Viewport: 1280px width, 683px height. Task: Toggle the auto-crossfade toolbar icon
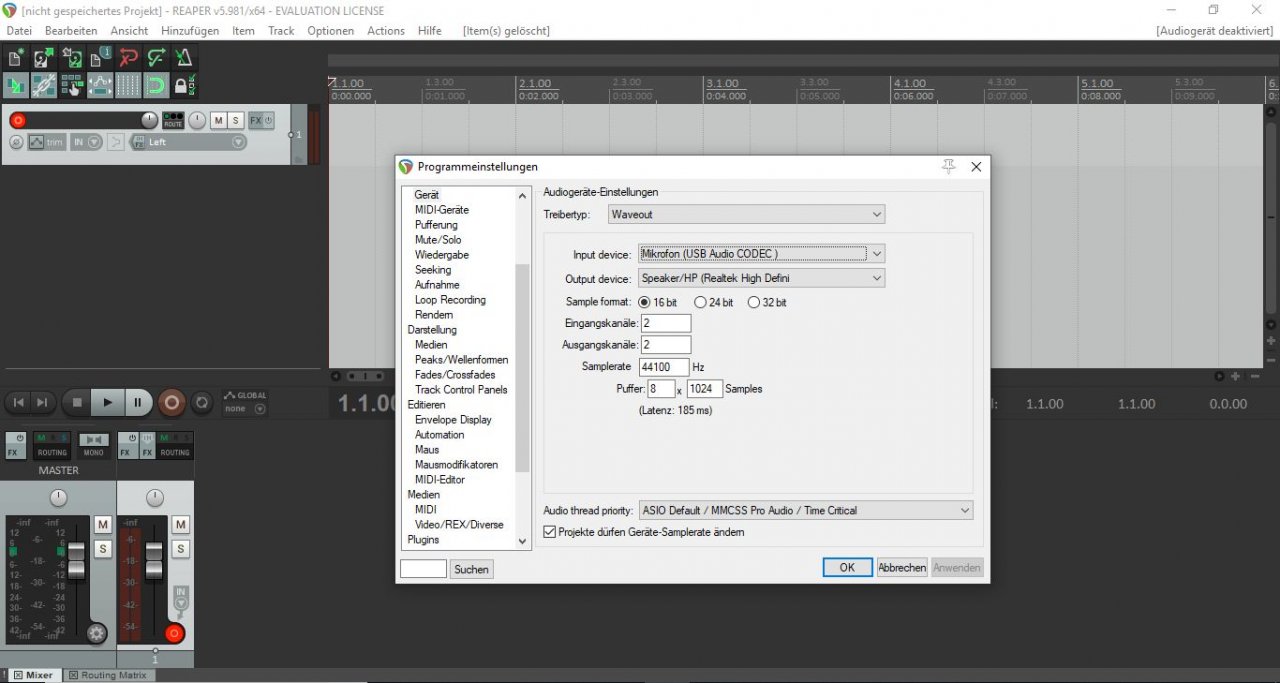point(16,85)
